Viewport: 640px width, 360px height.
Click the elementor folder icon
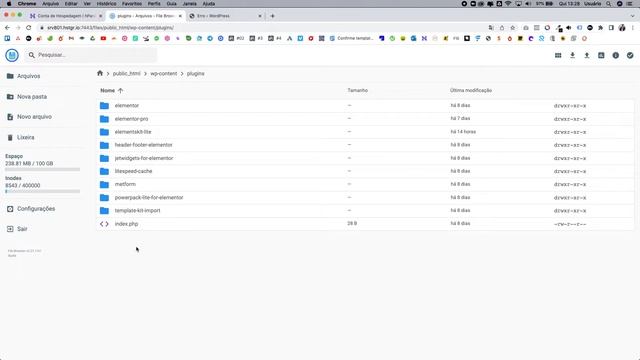click(x=104, y=106)
